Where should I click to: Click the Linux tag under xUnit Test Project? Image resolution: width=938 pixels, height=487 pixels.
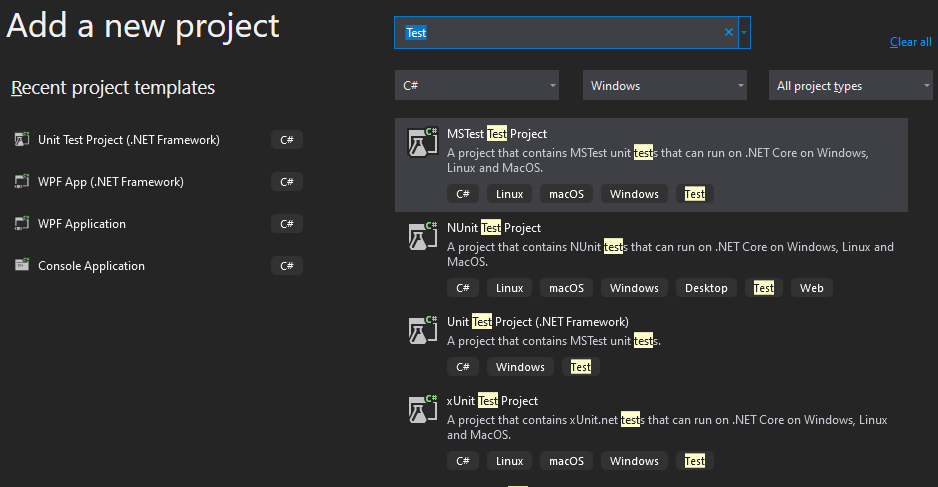(510, 461)
